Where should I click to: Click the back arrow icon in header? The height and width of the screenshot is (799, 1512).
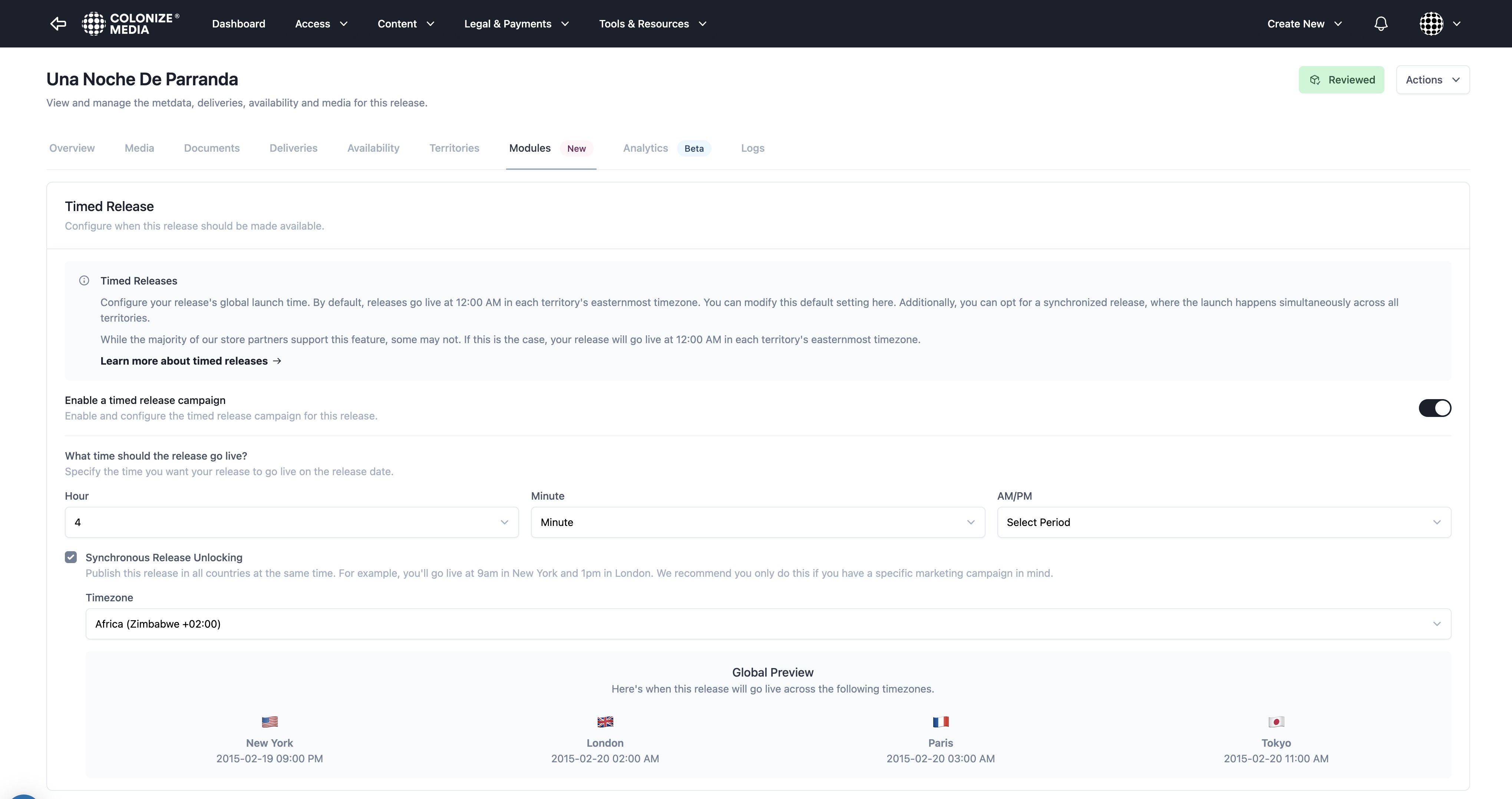coord(58,23)
